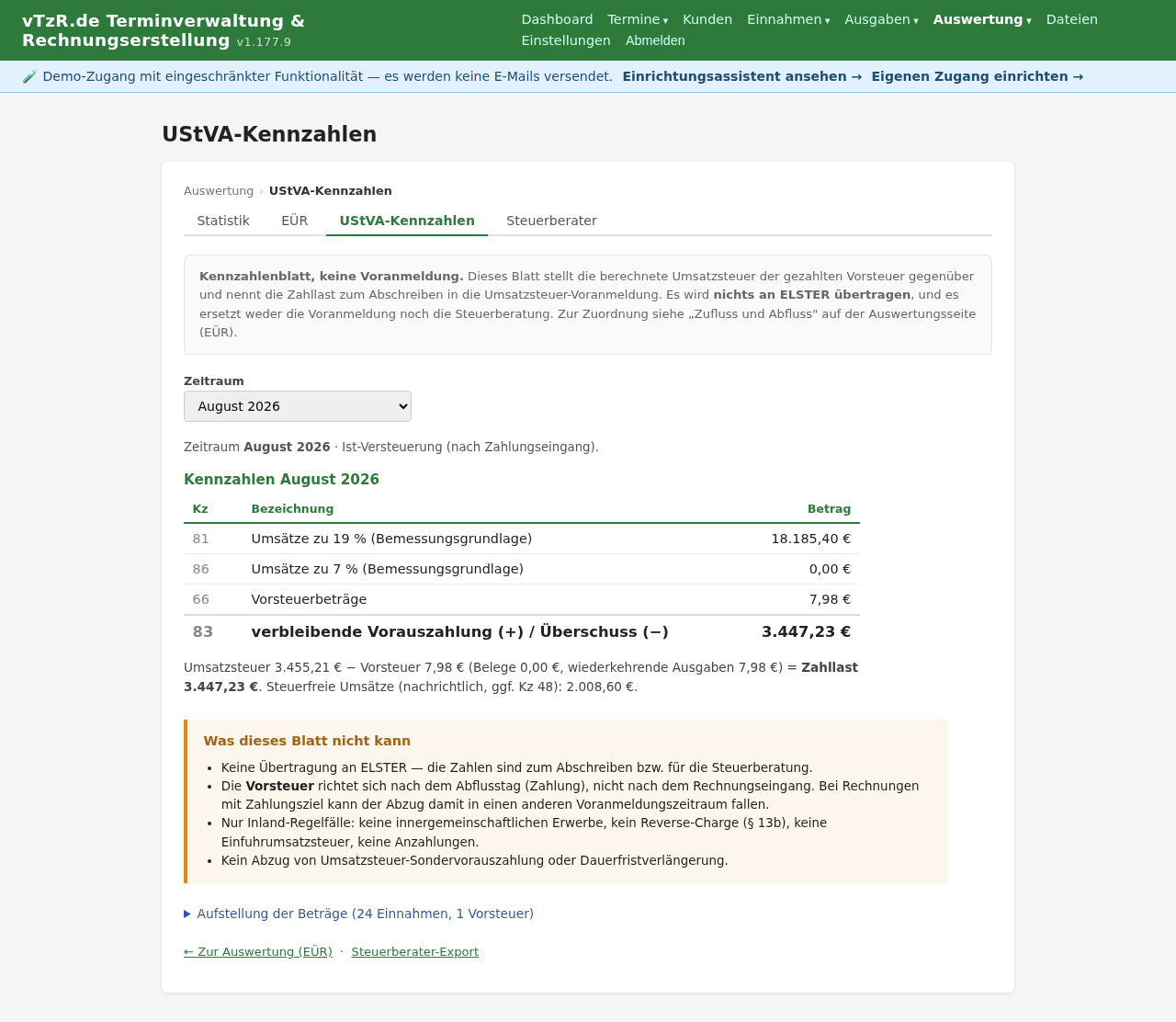The width and height of the screenshot is (1176, 1022).
Task: Open the Steuerberater tab
Action: point(551,221)
